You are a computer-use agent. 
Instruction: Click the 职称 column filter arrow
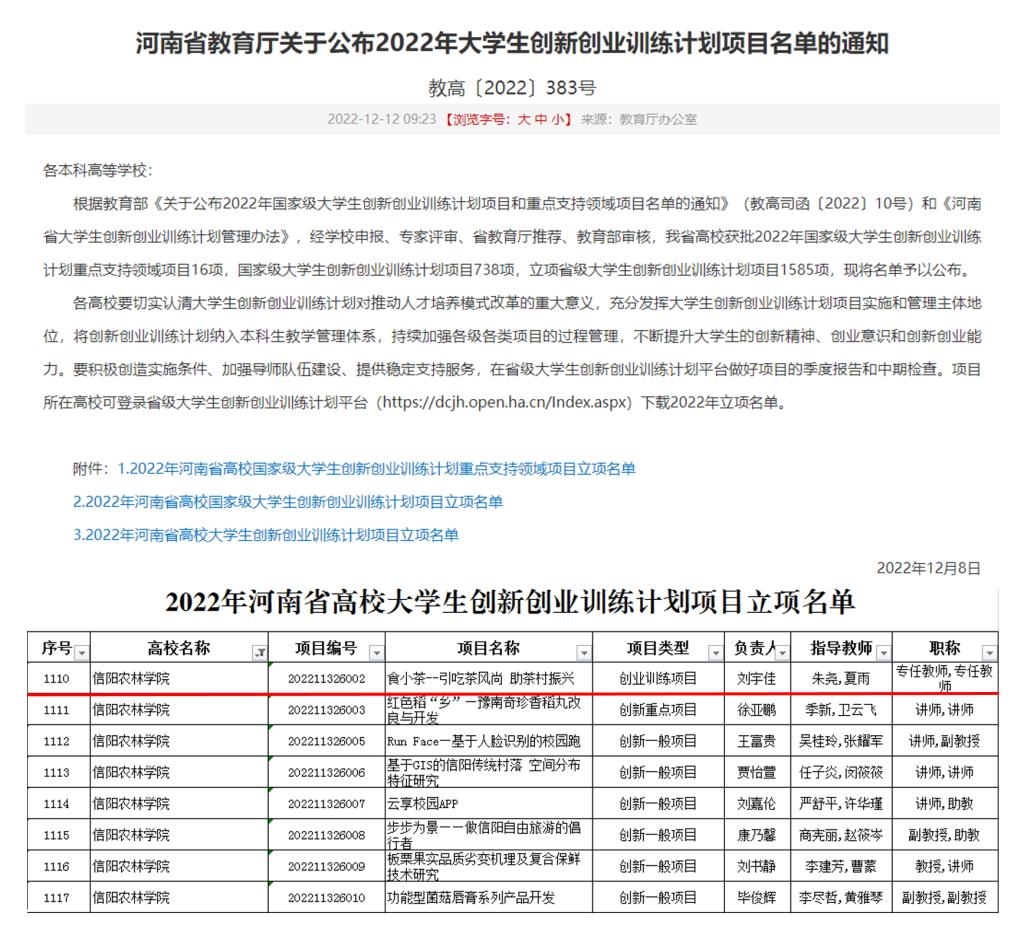tap(989, 652)
